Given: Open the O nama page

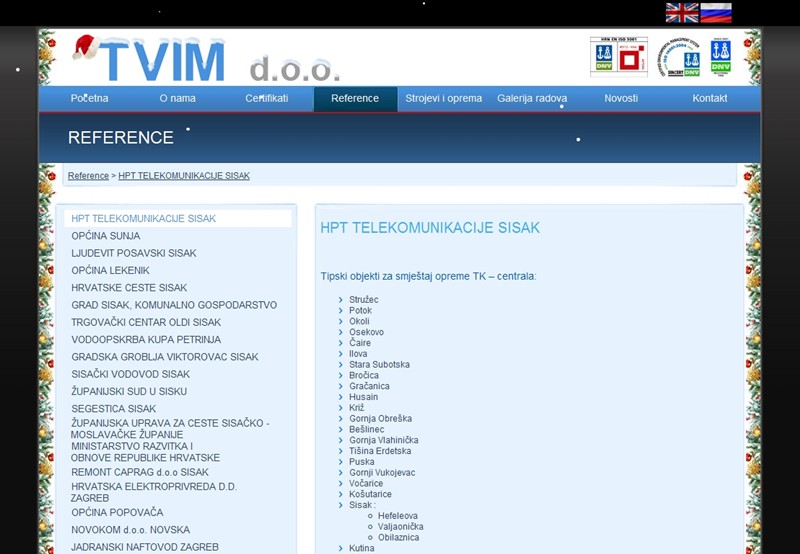Looking at the screenshot, I should coord(178,98).
